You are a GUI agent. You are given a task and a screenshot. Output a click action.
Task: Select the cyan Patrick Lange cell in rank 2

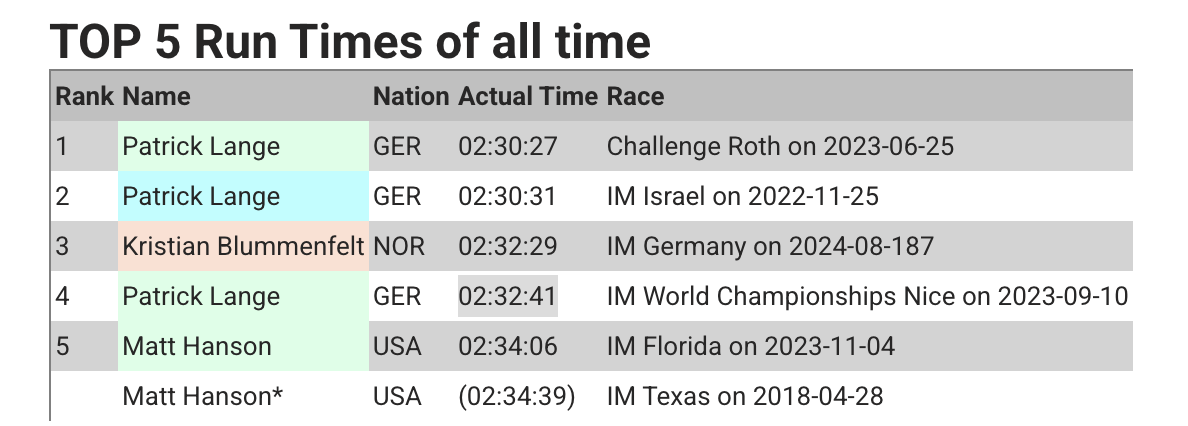pos(201,197)
